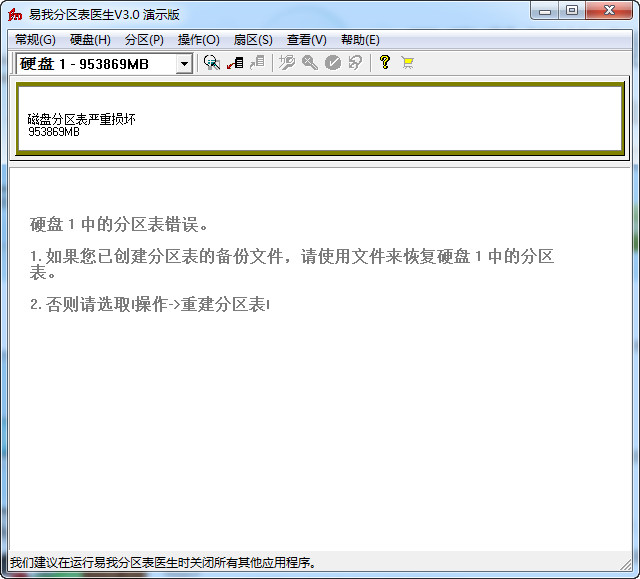Screen dimensions: 640x579
Task: Click the status bar message text
Action: tap(163, 563)
